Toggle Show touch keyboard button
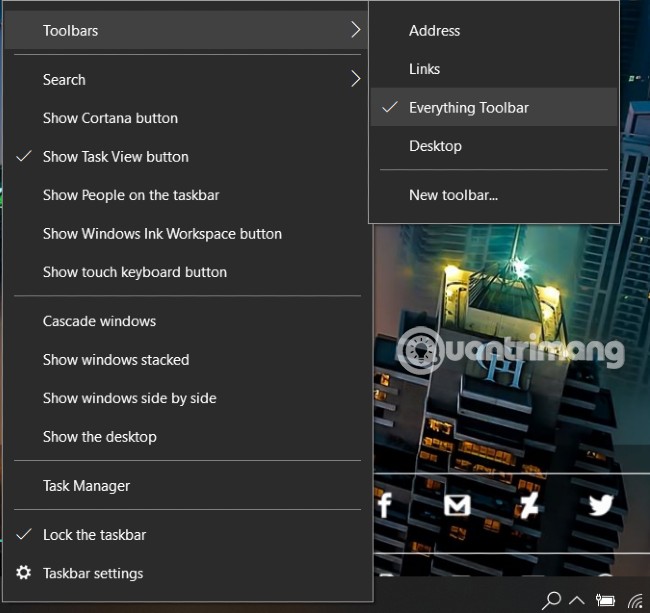 tap(134, 272)
